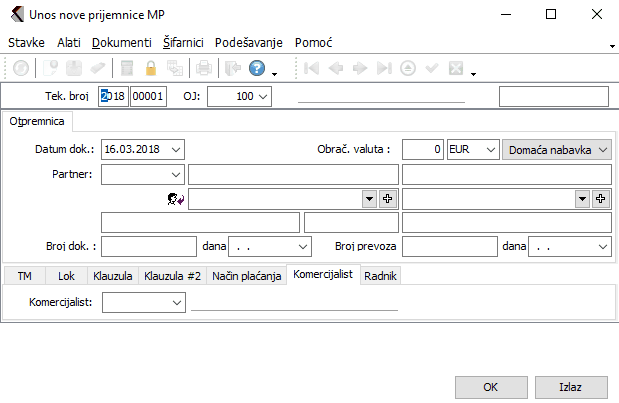
Task: Click the plus button beside left address dropdown
Action: tap(388, 199)
